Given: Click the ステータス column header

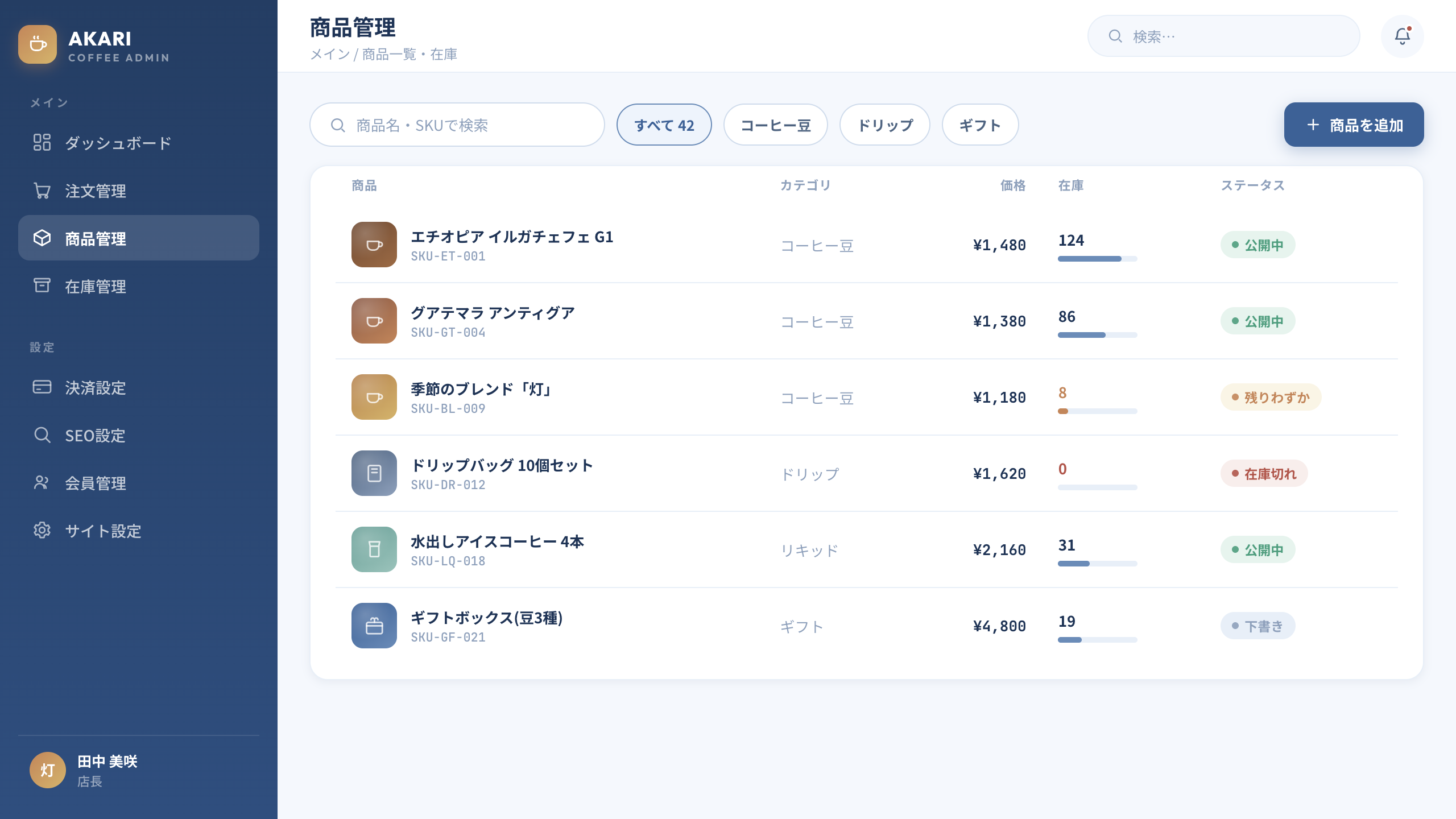Looking at the screenshot, I should (x=1253, y=185).
